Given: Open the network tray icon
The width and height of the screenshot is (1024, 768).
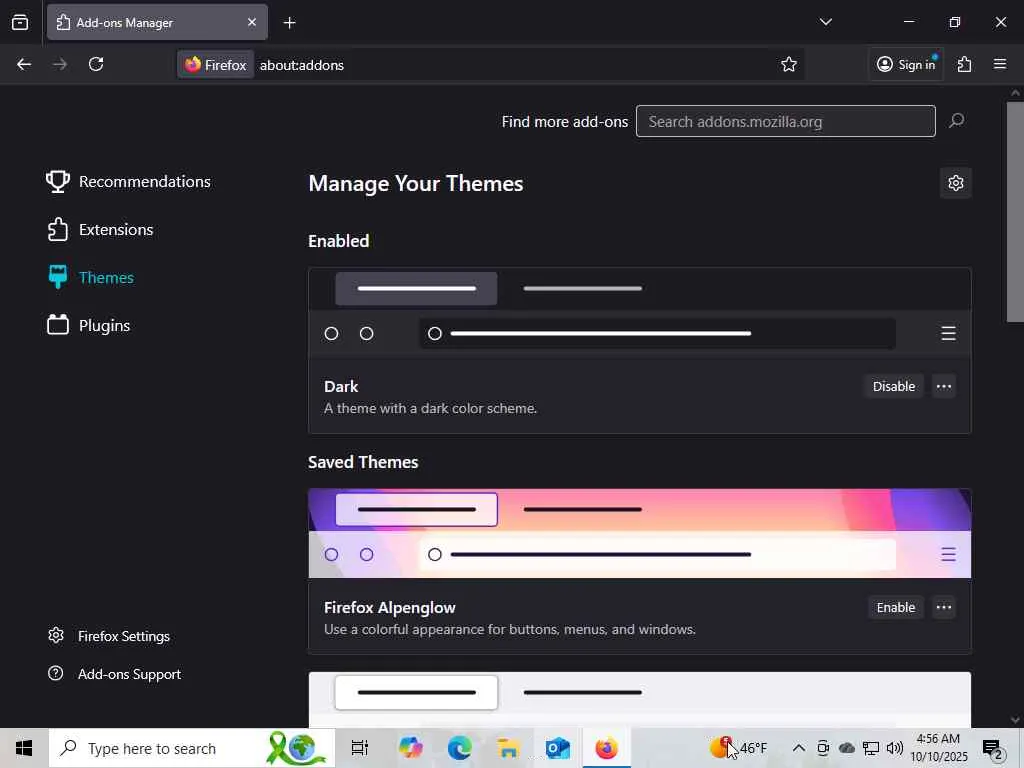Looking at the screenshot, I should point(871,748).
